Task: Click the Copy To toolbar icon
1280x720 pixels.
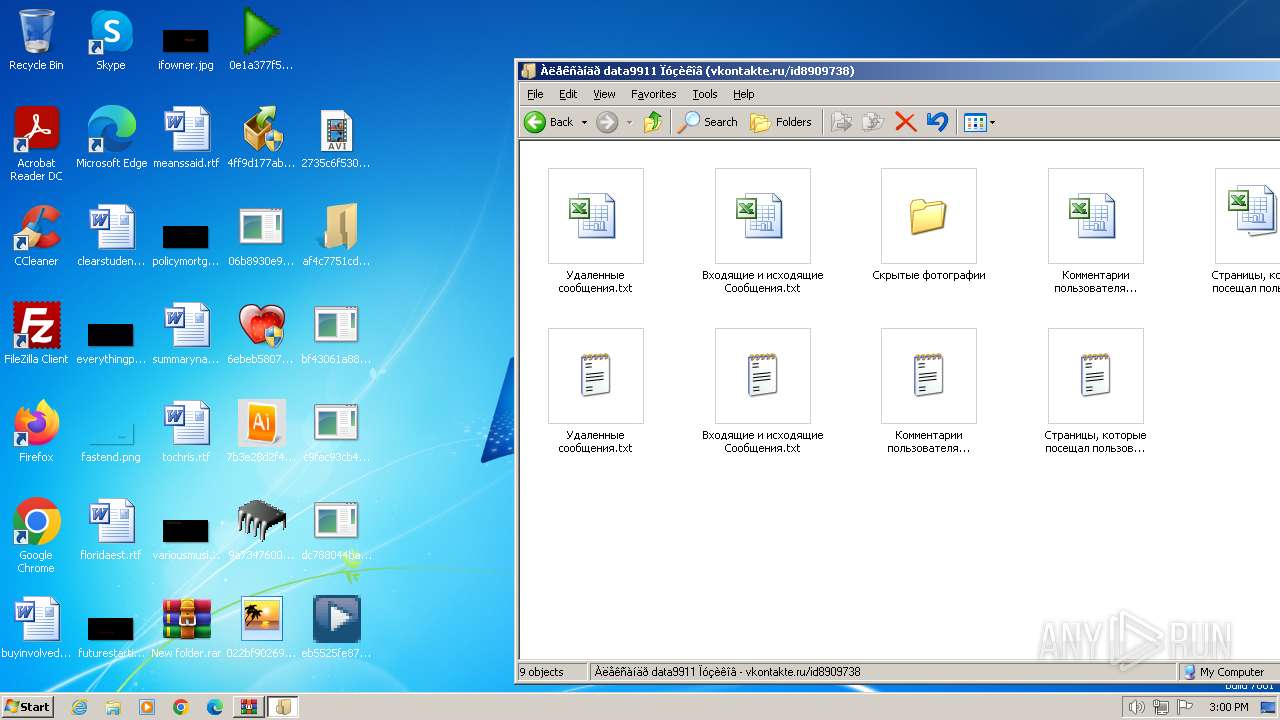Action: pyautogui.click(x=873, y=122)
